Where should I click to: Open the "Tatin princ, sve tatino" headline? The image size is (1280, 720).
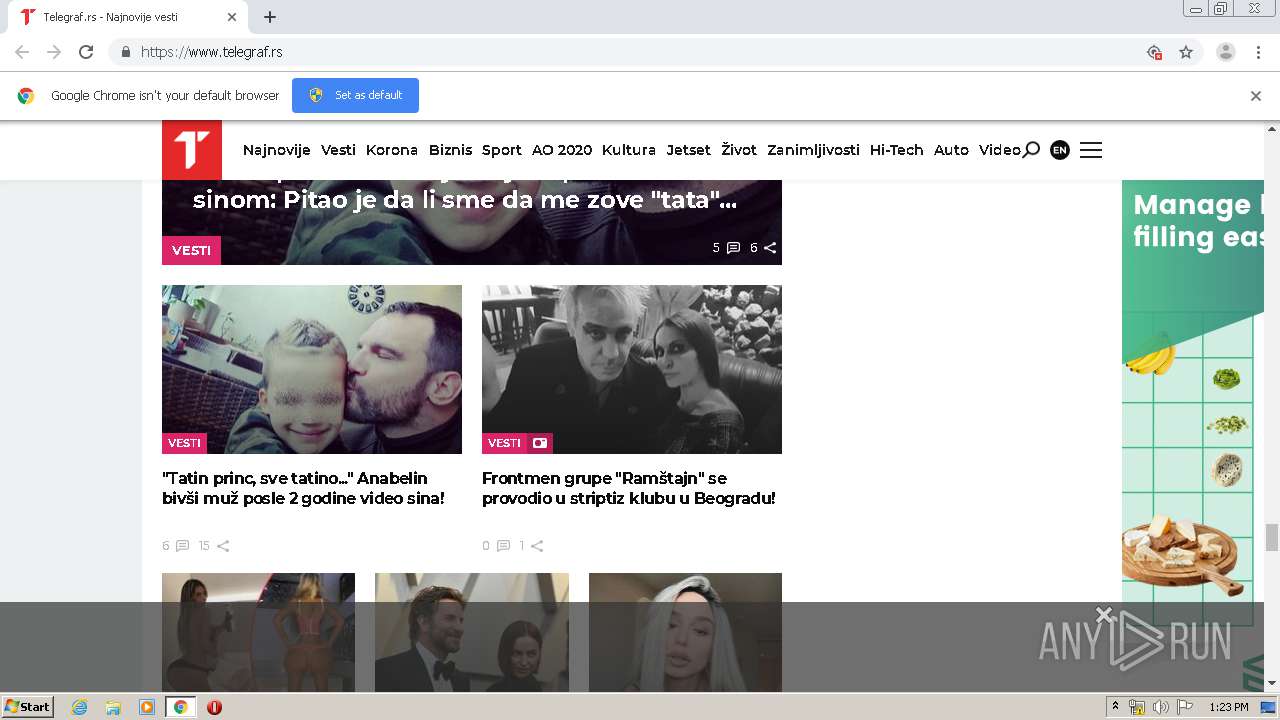(303, 488)
